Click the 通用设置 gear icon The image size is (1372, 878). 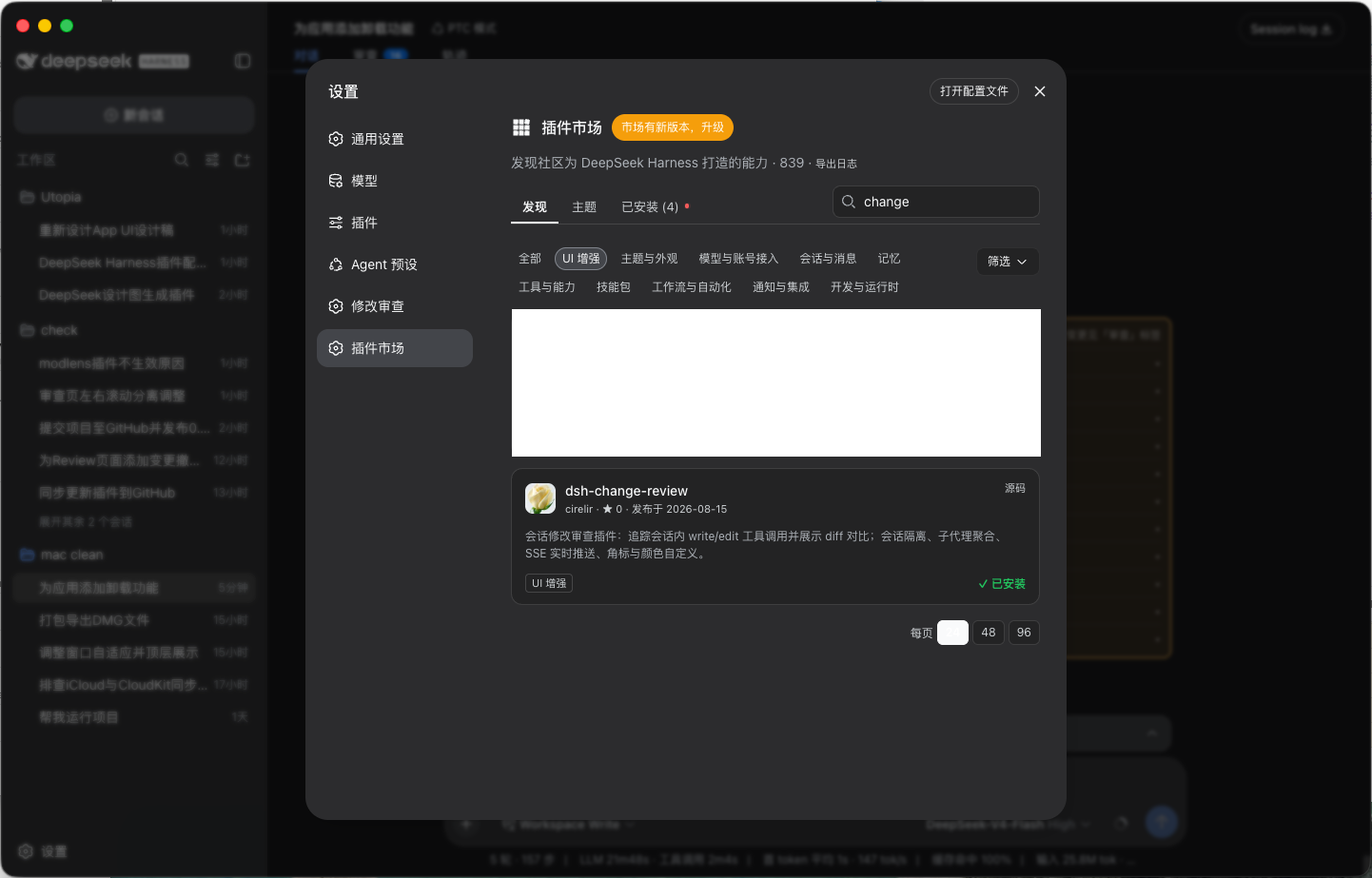tap(336, 139)
